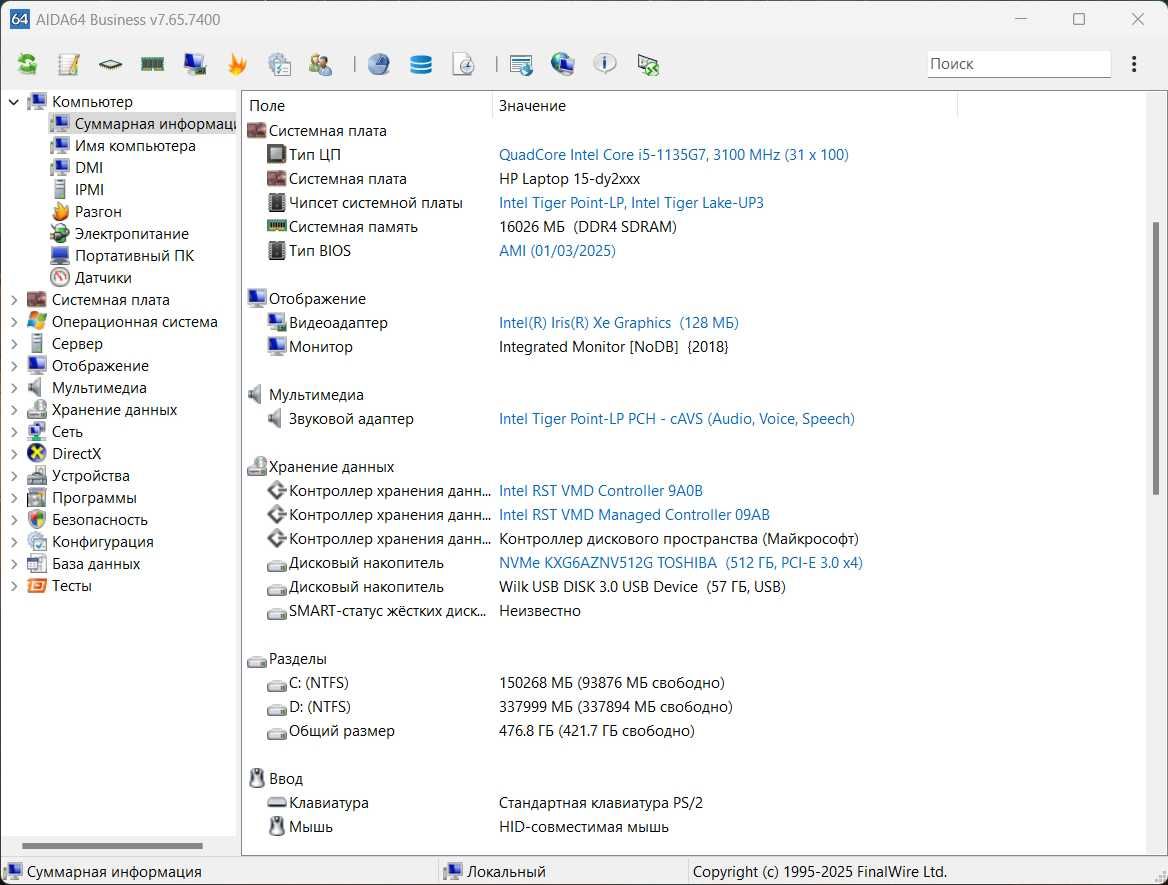Open the QuadCore Intel Core i5-1135G7 link
Viewport: 1168px width, 885px height.
pos(673,155)
